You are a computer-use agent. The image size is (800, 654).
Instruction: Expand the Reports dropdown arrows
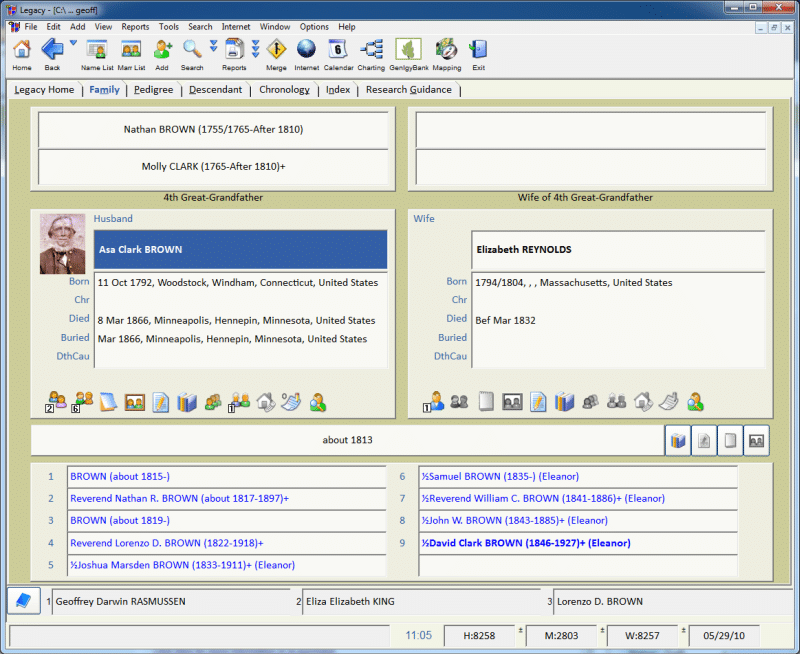[255, 47]
